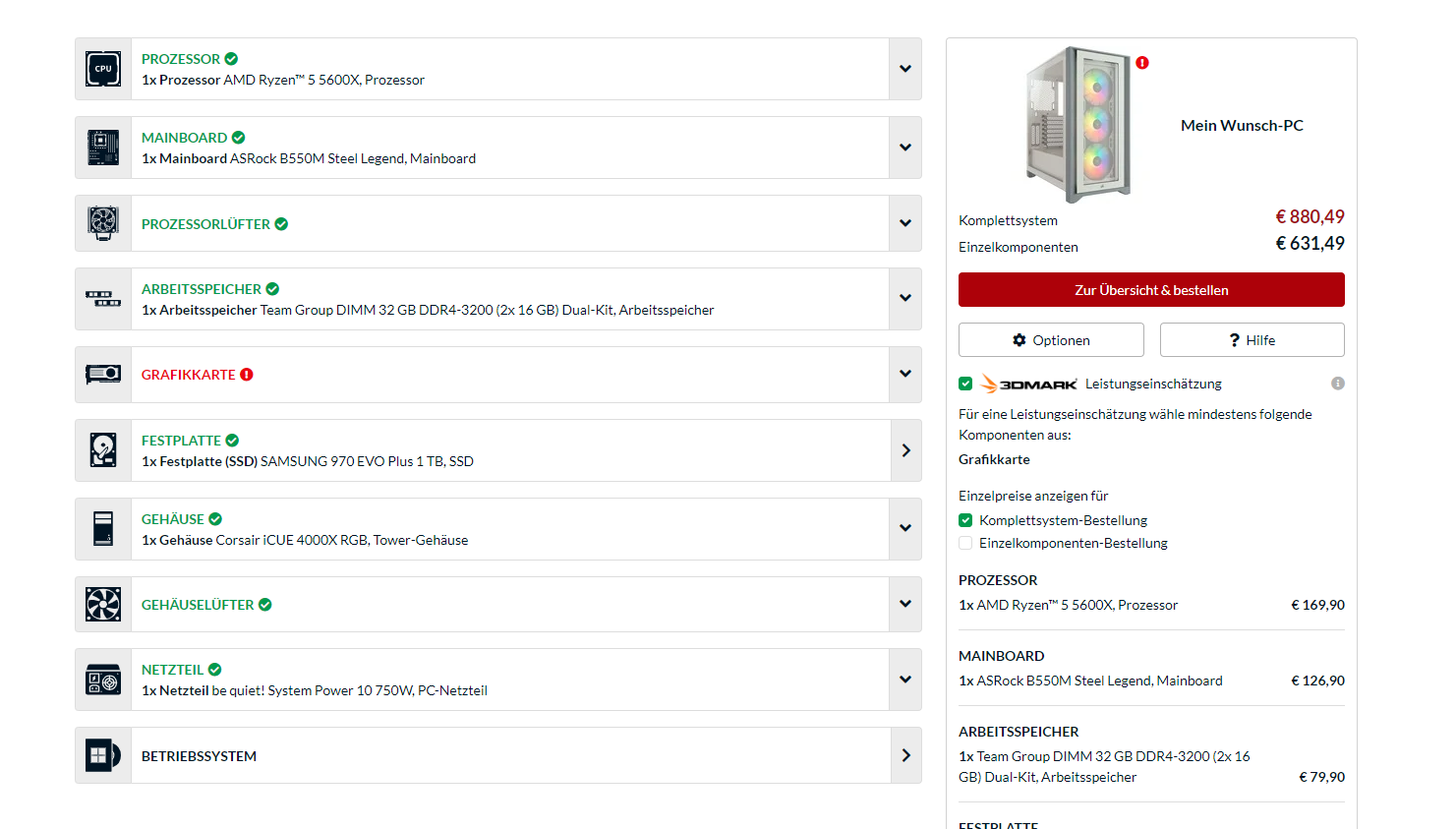Screen dimensions: 1456x829
Task: Click the € 169,90 processor price
Action: (1317, 605)
